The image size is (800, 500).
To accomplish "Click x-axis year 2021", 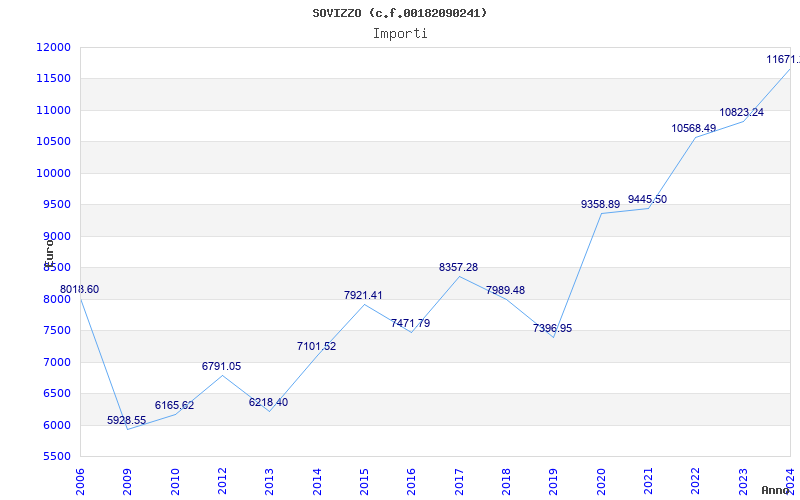I will click(648, 482).
